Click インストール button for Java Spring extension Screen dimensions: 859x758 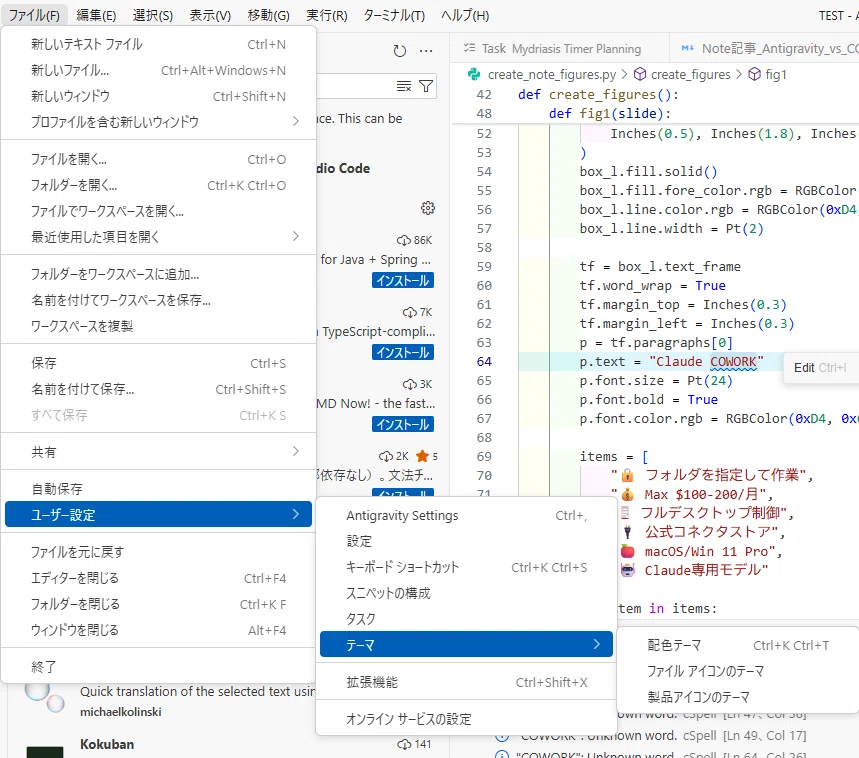click(403, 280)
